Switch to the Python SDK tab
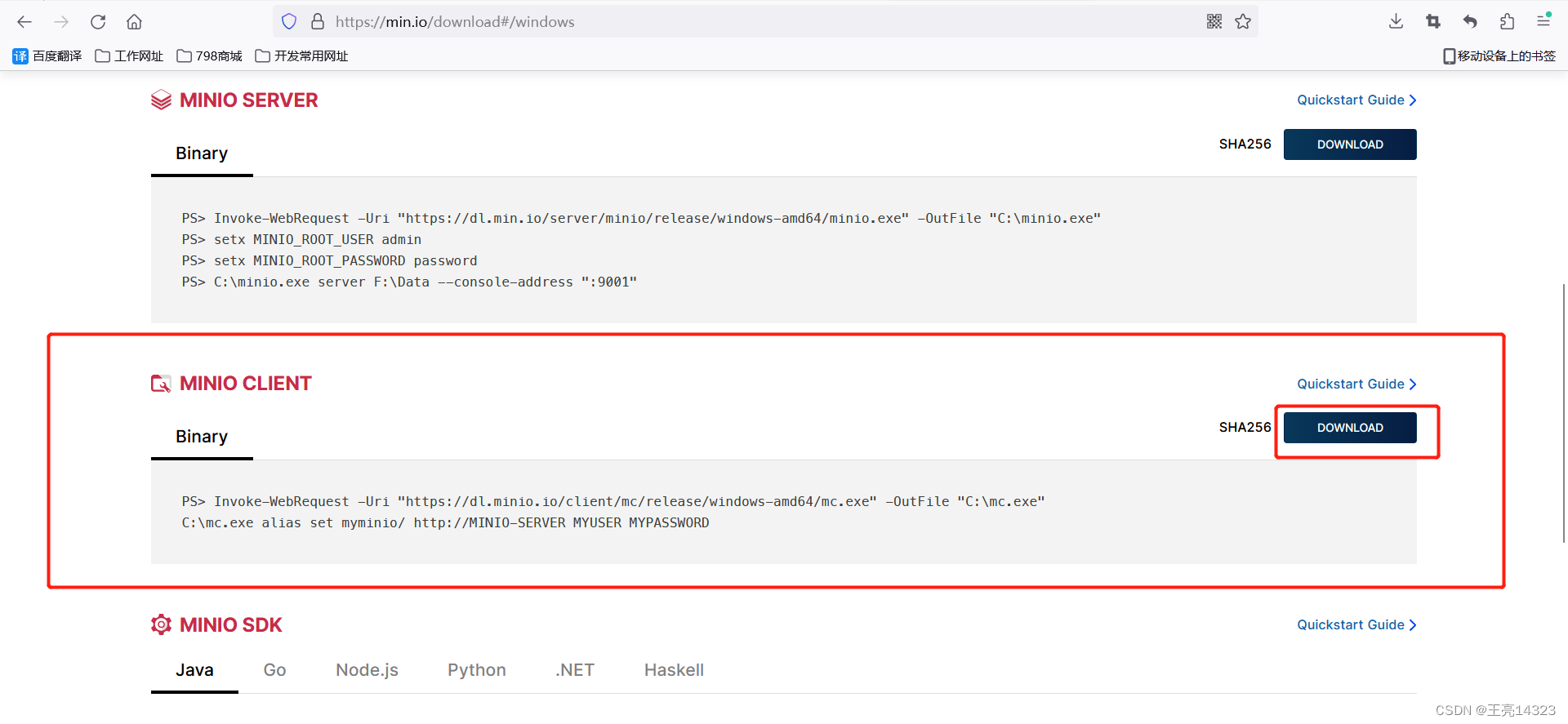1568x724 pixels. pos(477,670)
